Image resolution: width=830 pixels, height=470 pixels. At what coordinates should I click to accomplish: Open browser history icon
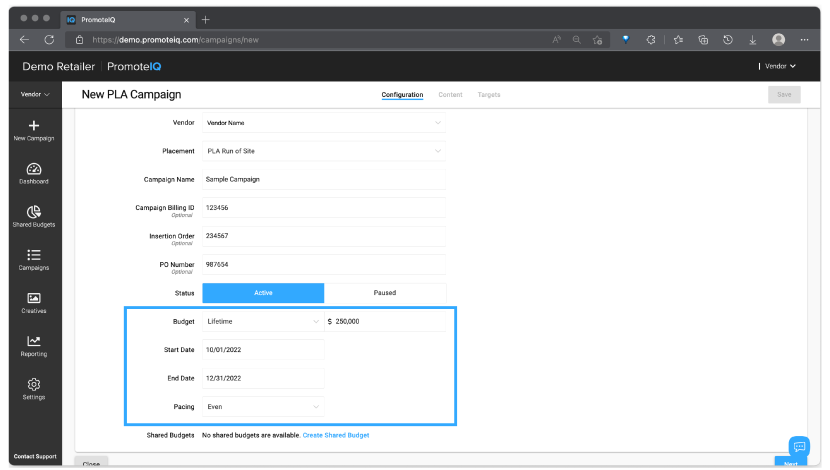[728, 40]
